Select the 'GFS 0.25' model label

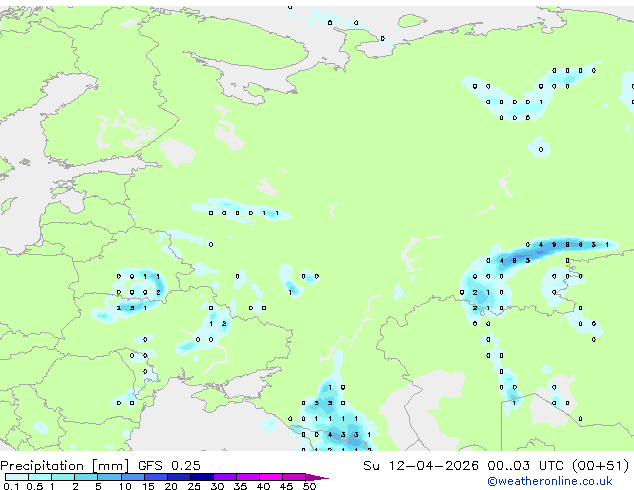(x=169, y=466)
